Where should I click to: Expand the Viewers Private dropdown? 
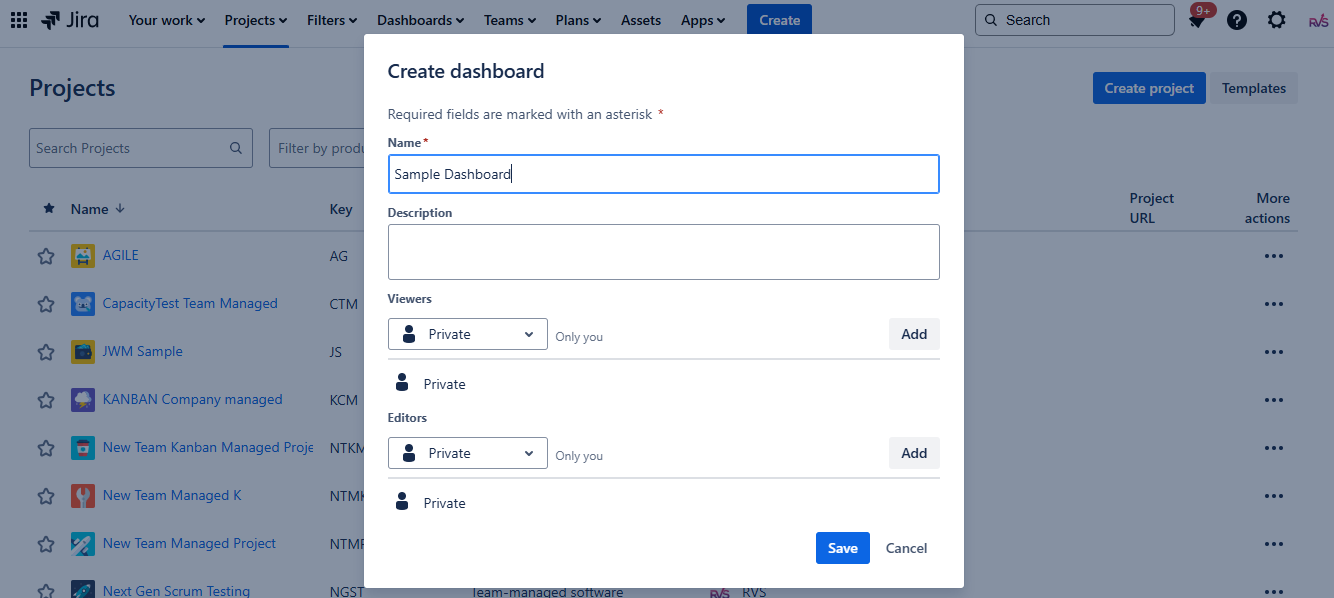pos(467,334)
